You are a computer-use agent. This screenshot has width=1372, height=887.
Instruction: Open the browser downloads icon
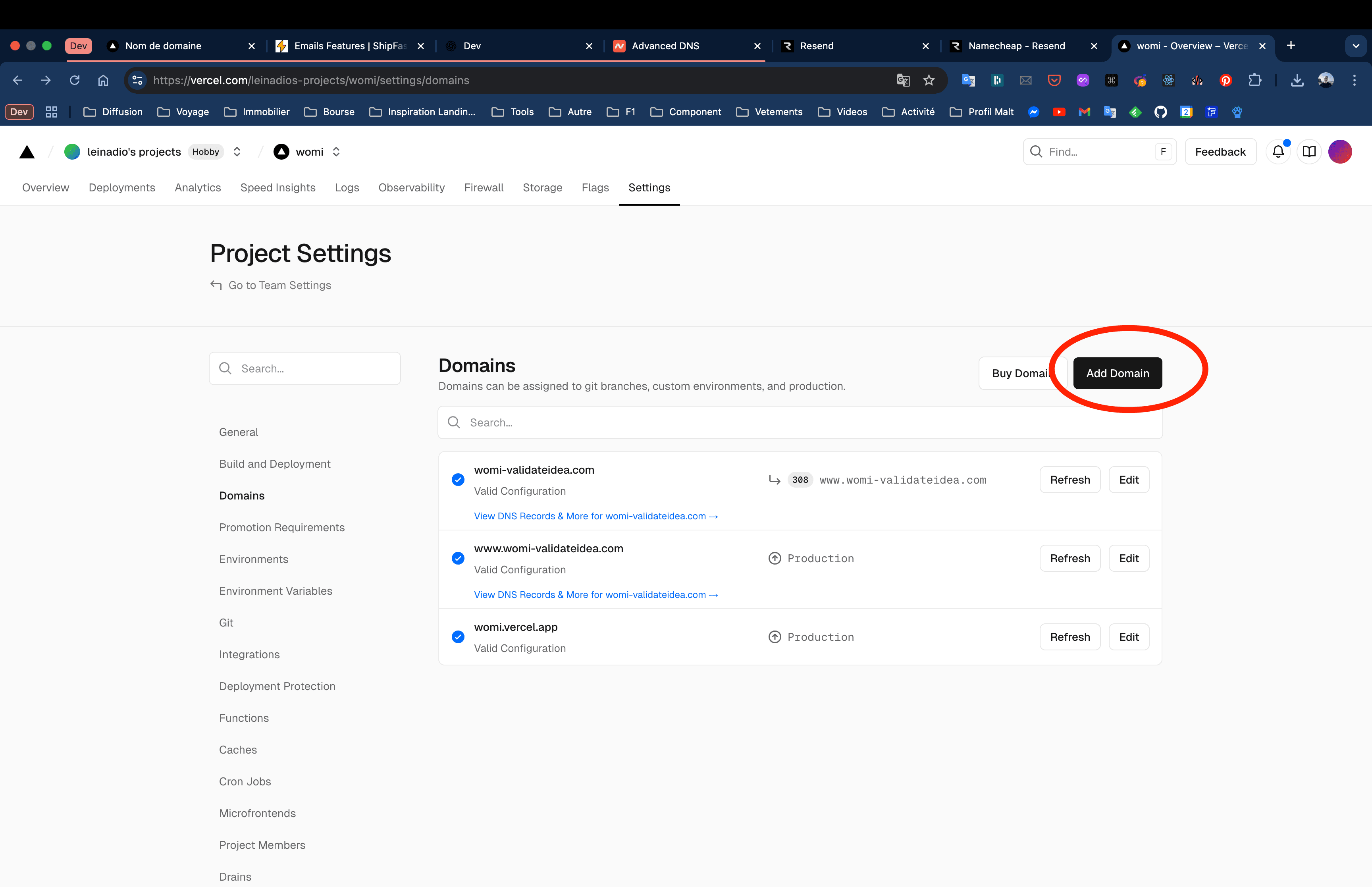click(x=1297, y=81)
